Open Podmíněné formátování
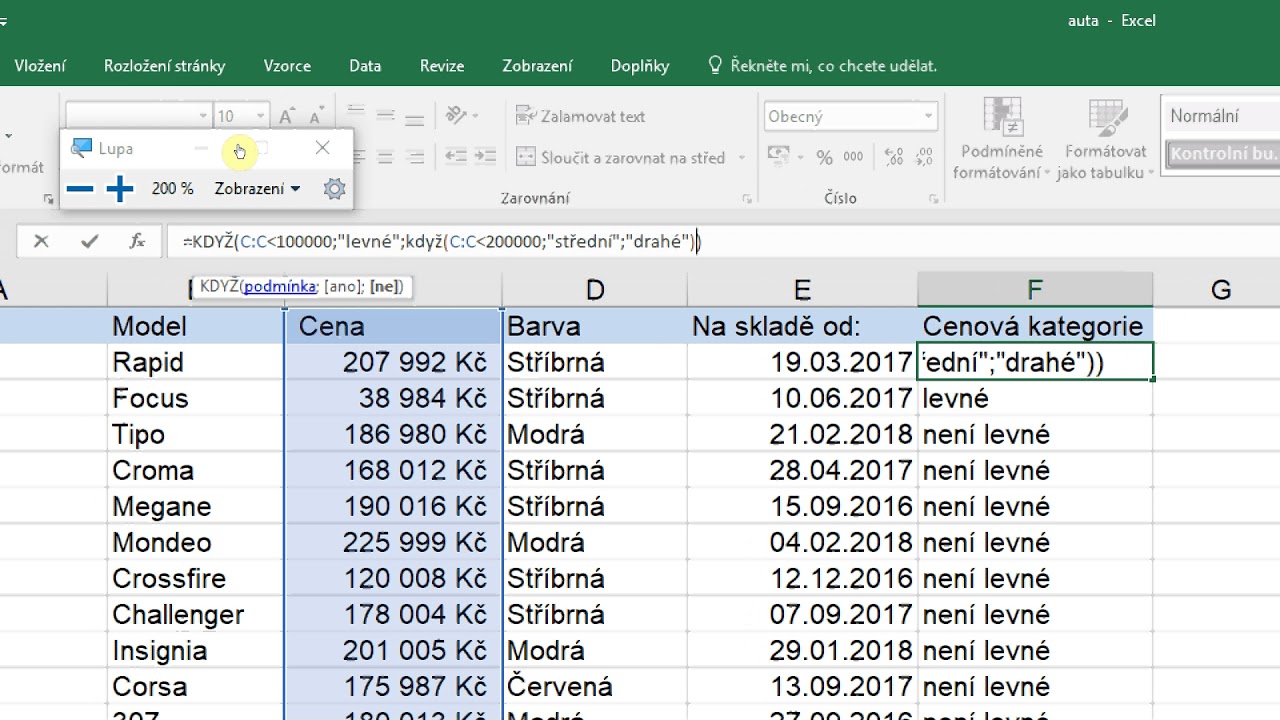The image size is (1280, 720). [1002, 139]
